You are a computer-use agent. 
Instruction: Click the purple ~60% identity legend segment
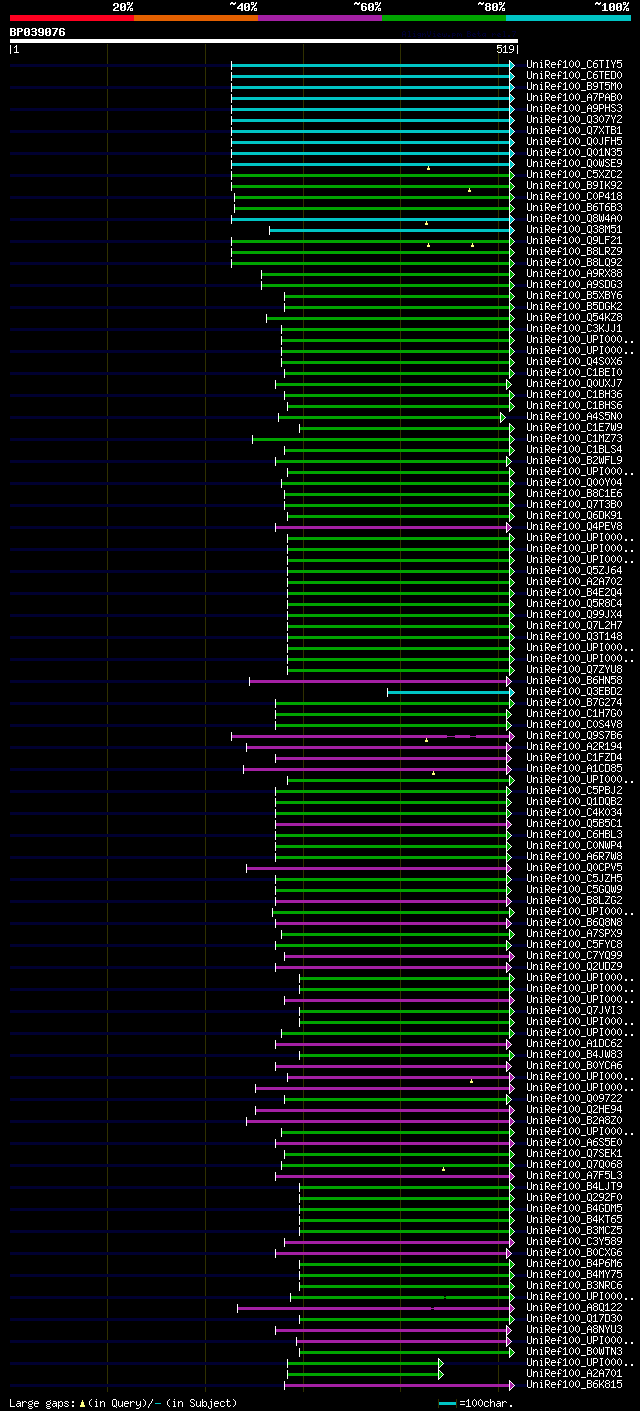320,18
